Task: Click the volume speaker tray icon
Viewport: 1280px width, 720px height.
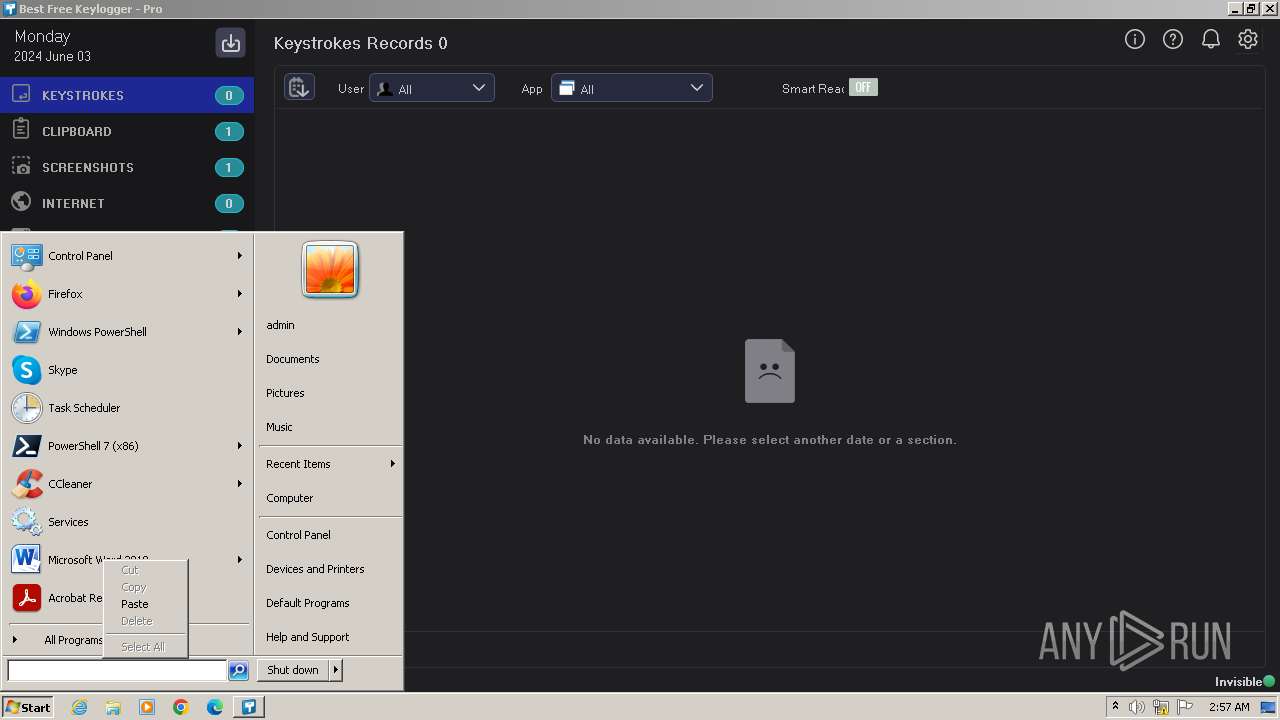Action: (x=1137, y=707)
